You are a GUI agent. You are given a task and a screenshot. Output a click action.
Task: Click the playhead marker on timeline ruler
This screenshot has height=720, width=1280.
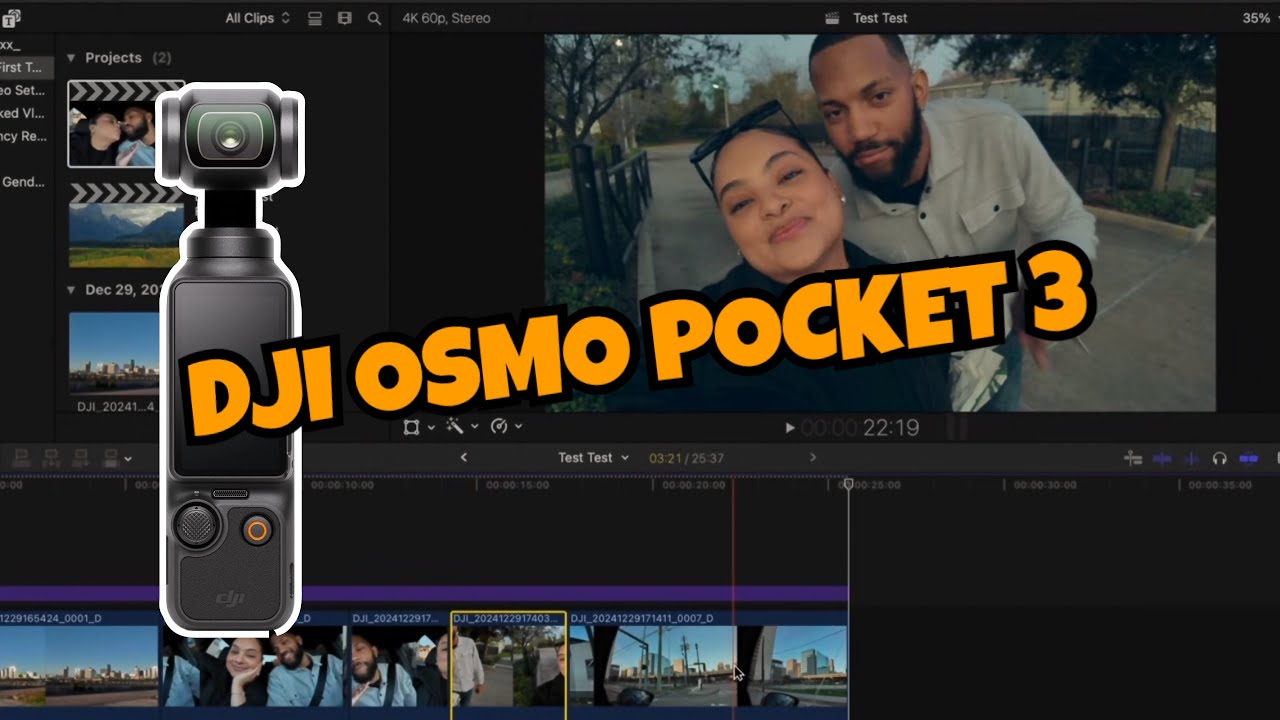848,484
